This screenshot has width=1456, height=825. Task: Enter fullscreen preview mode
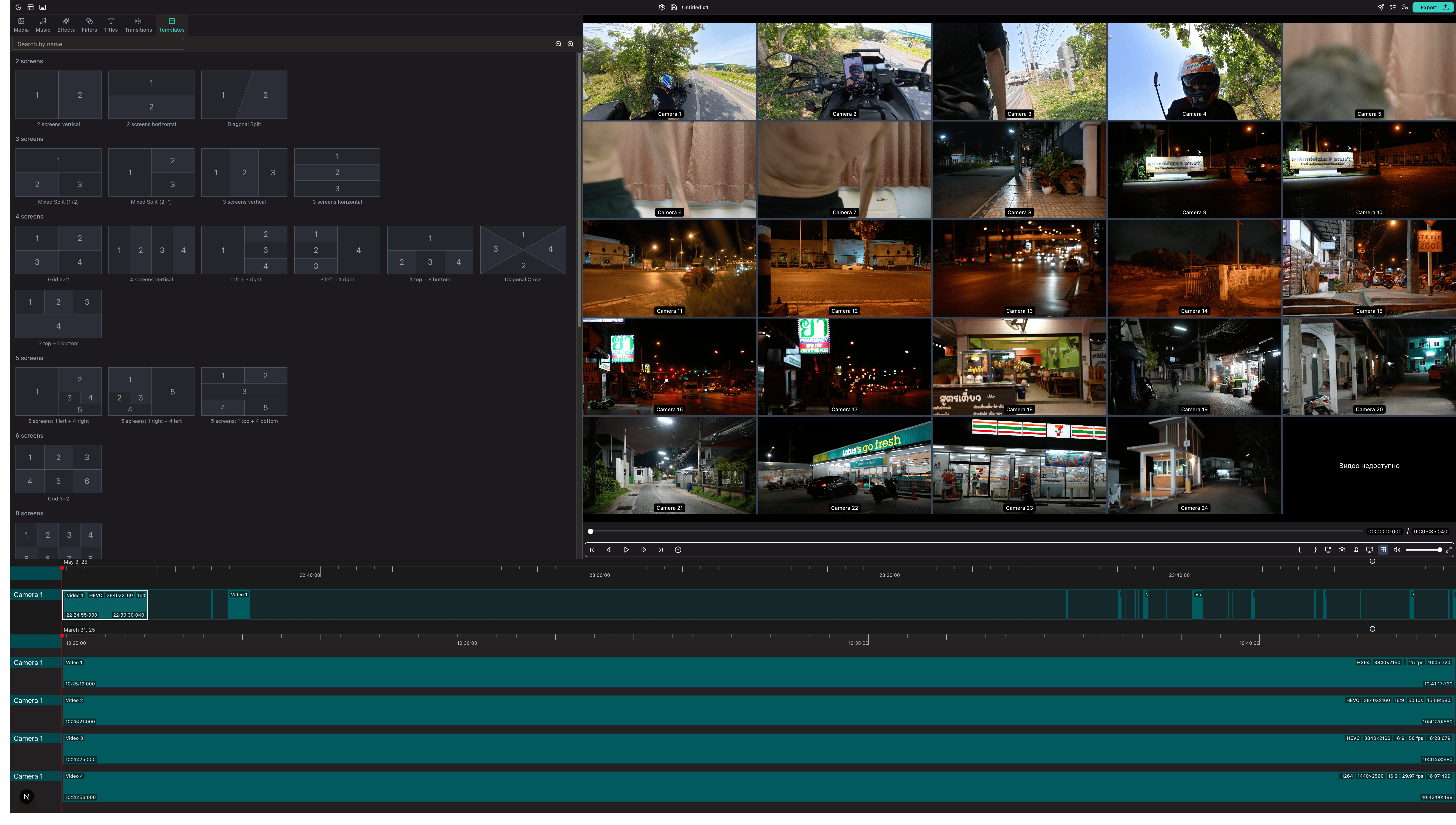[1449, 550]
